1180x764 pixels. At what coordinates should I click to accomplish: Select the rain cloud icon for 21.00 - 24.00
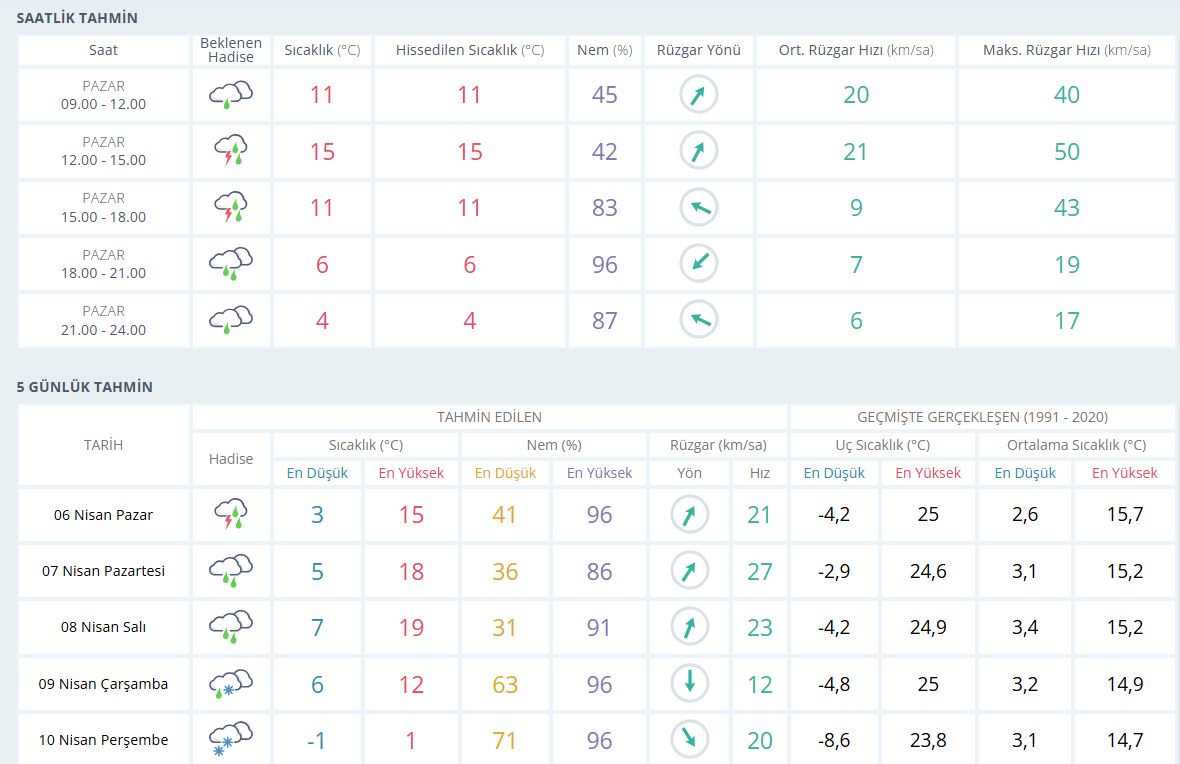tap(230, 320)
